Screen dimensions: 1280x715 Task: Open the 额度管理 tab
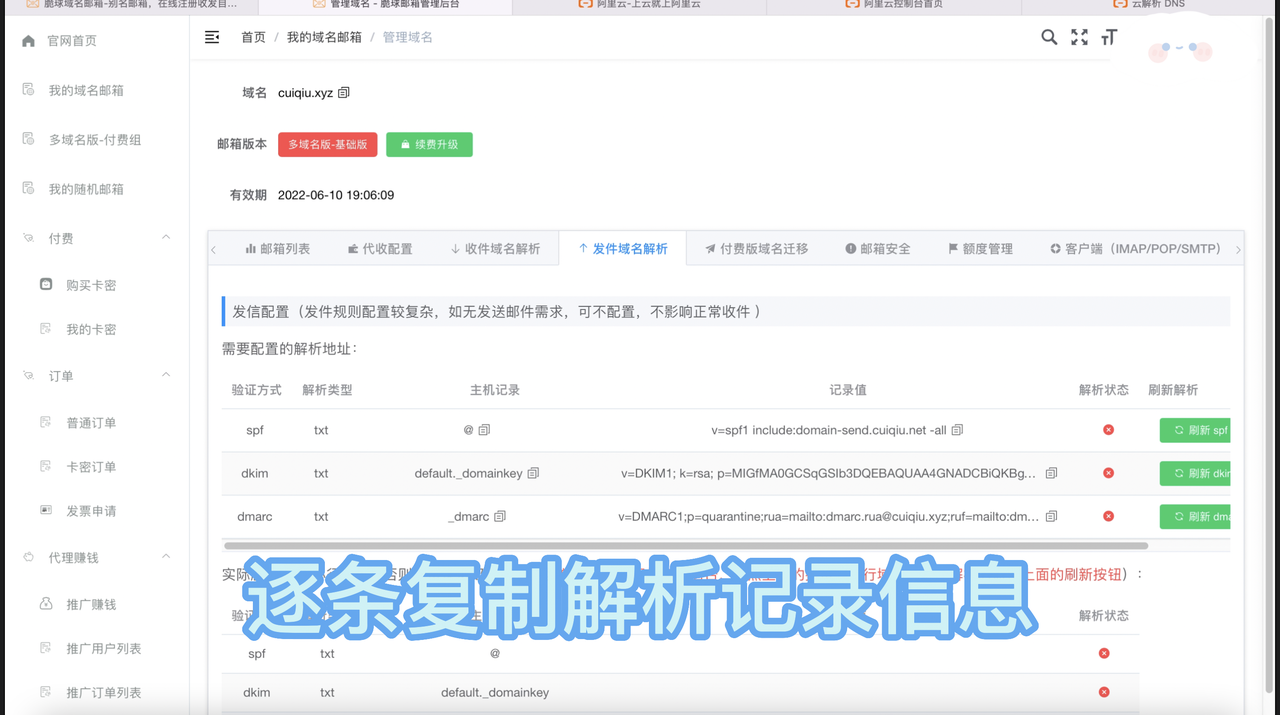[x=980, y=249]
